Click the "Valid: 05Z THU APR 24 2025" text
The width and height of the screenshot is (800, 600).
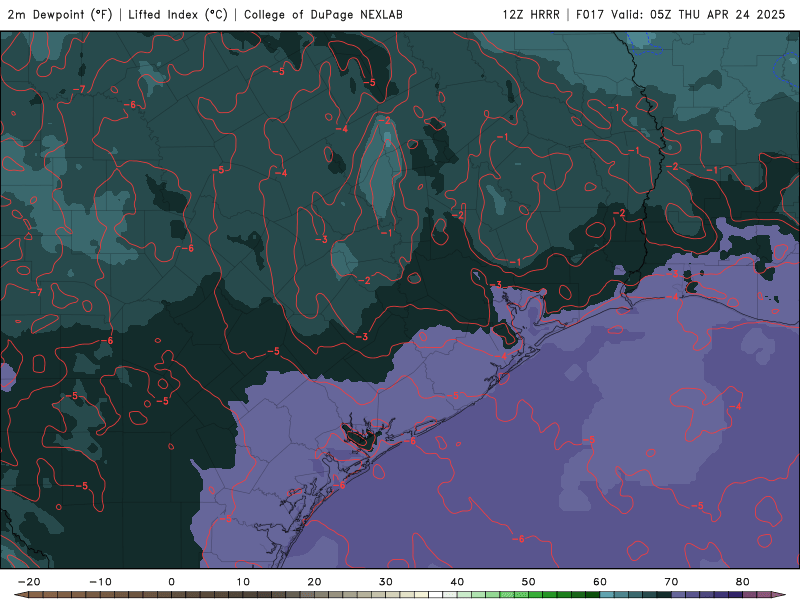698,15
